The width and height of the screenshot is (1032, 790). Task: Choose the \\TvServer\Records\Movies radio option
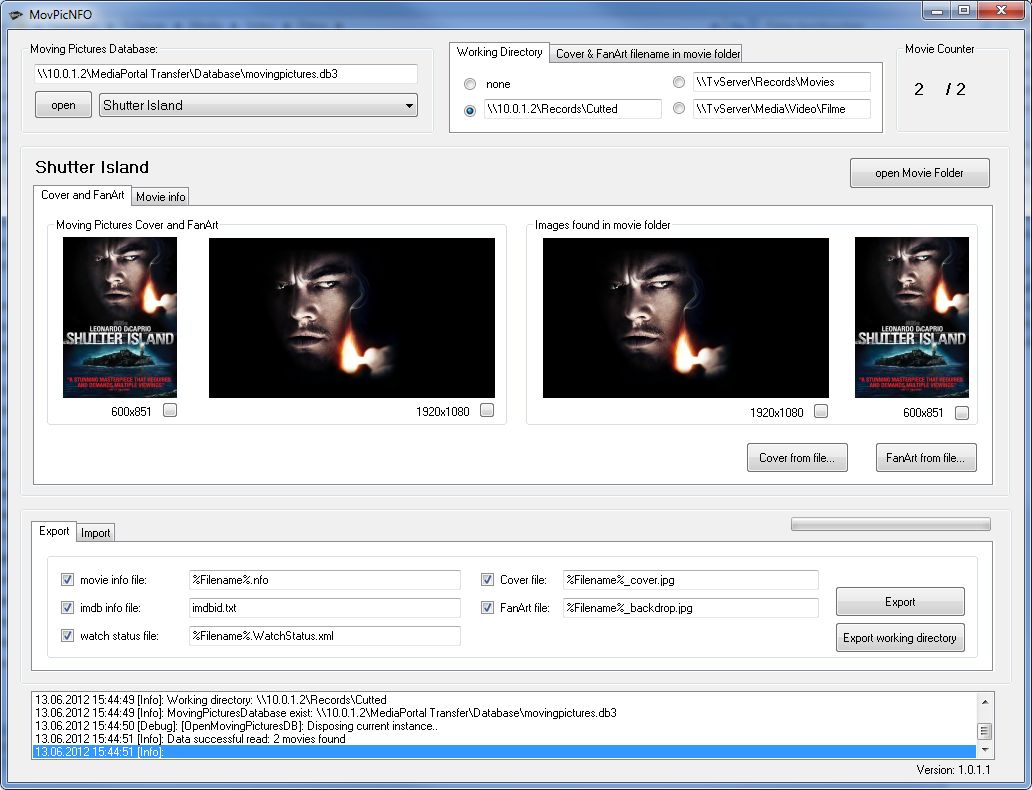coord(679,82)
